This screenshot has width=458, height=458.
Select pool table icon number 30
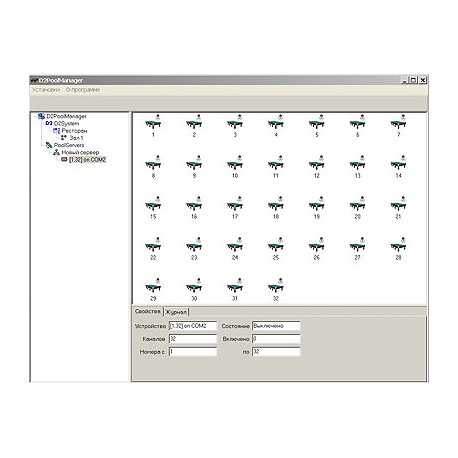[194, 286]
